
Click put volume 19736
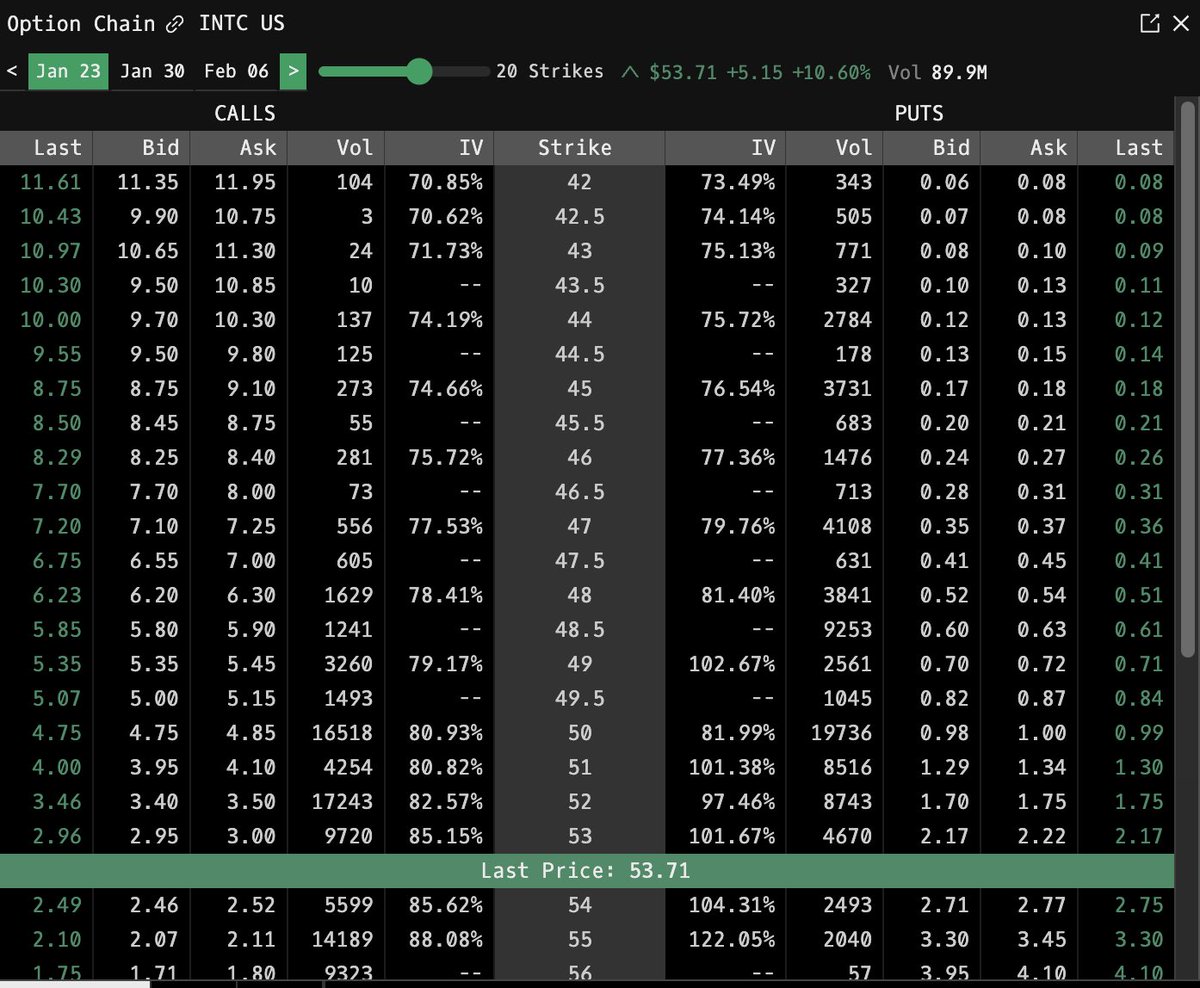point(842,733)
